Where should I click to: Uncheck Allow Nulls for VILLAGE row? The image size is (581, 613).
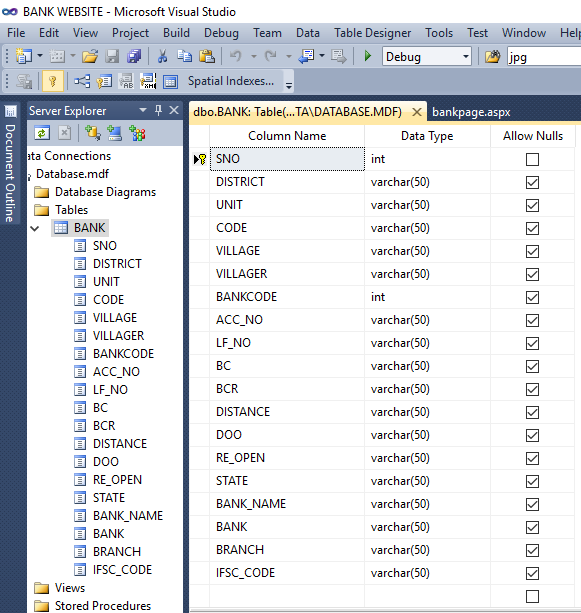(x=532, y=251)
